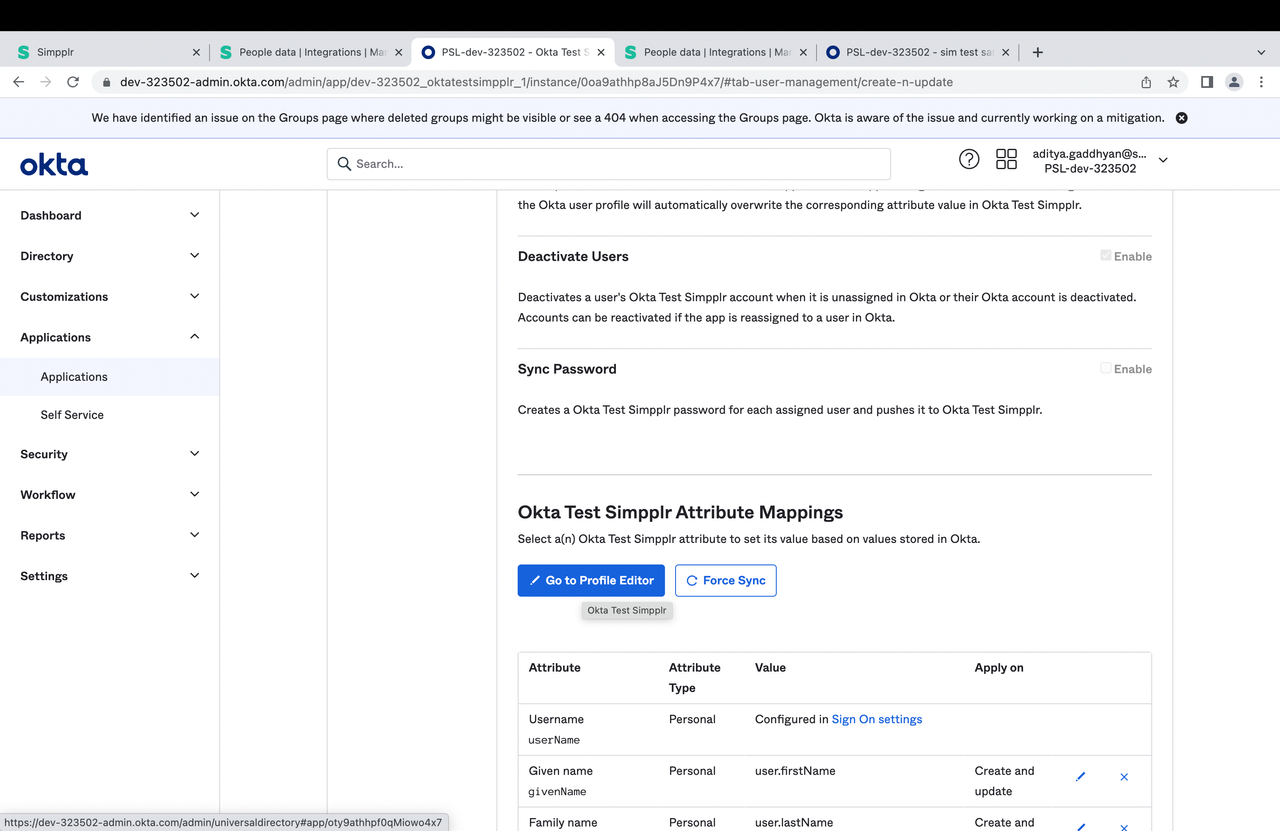Image resolution: width=1280 pixels, height=831 pixels.
Task: Open Search by clicking the magnifier icon
Action: (344, 163)
